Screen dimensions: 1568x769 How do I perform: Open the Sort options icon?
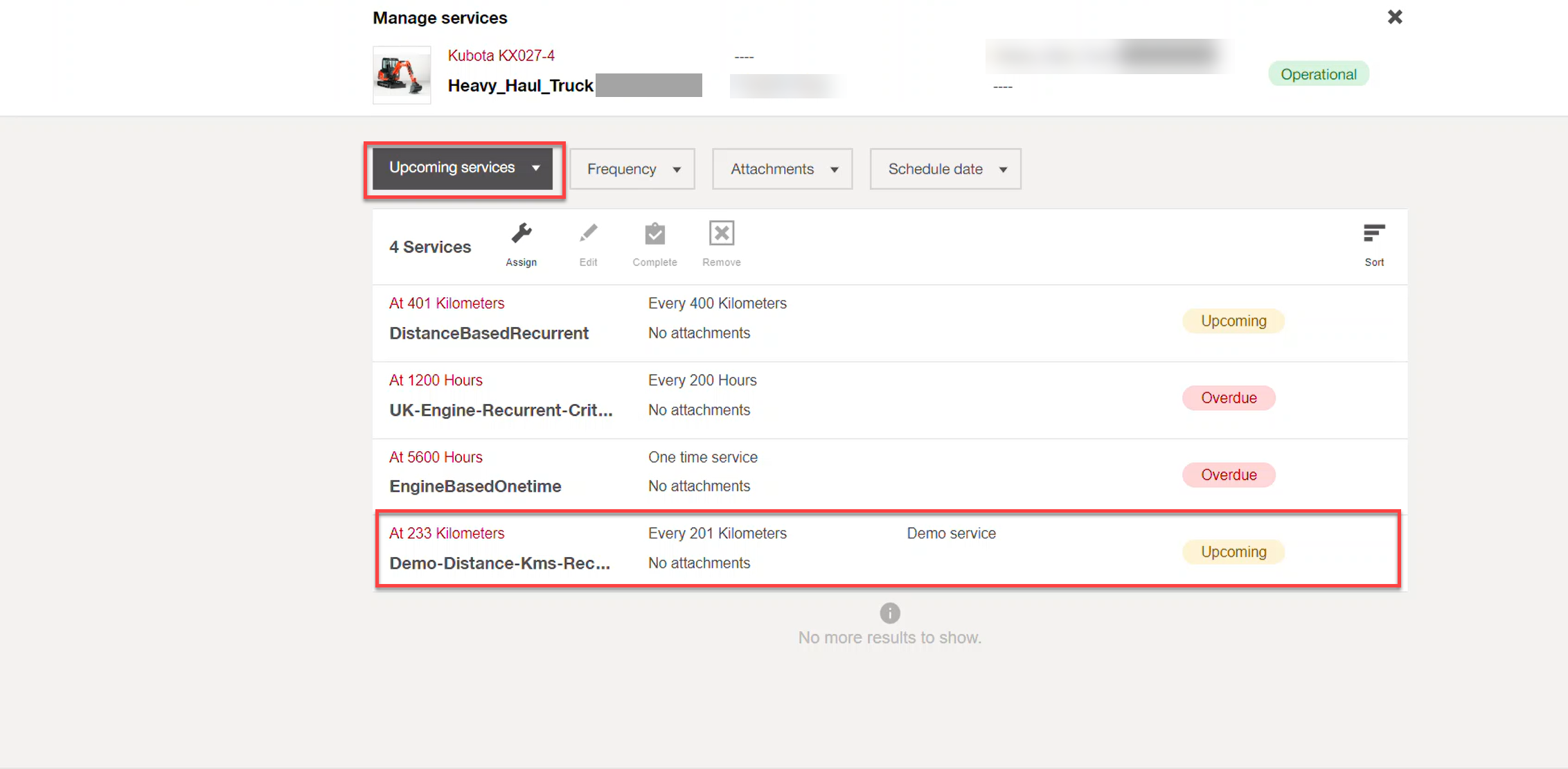(x=1373, y=234)
